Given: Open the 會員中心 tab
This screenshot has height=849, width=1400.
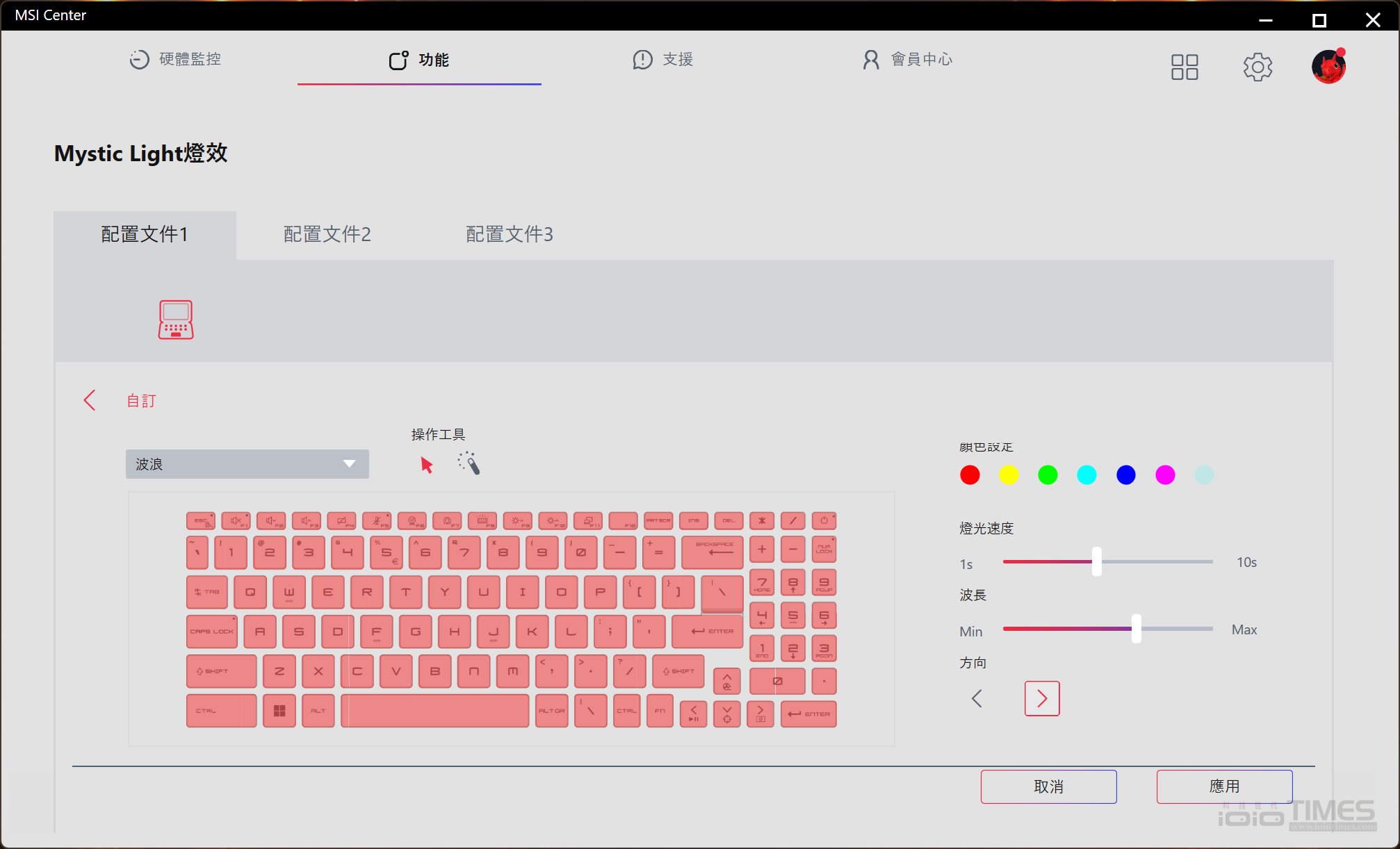Looking at the screenshot, I should click(x=907, y=60).
